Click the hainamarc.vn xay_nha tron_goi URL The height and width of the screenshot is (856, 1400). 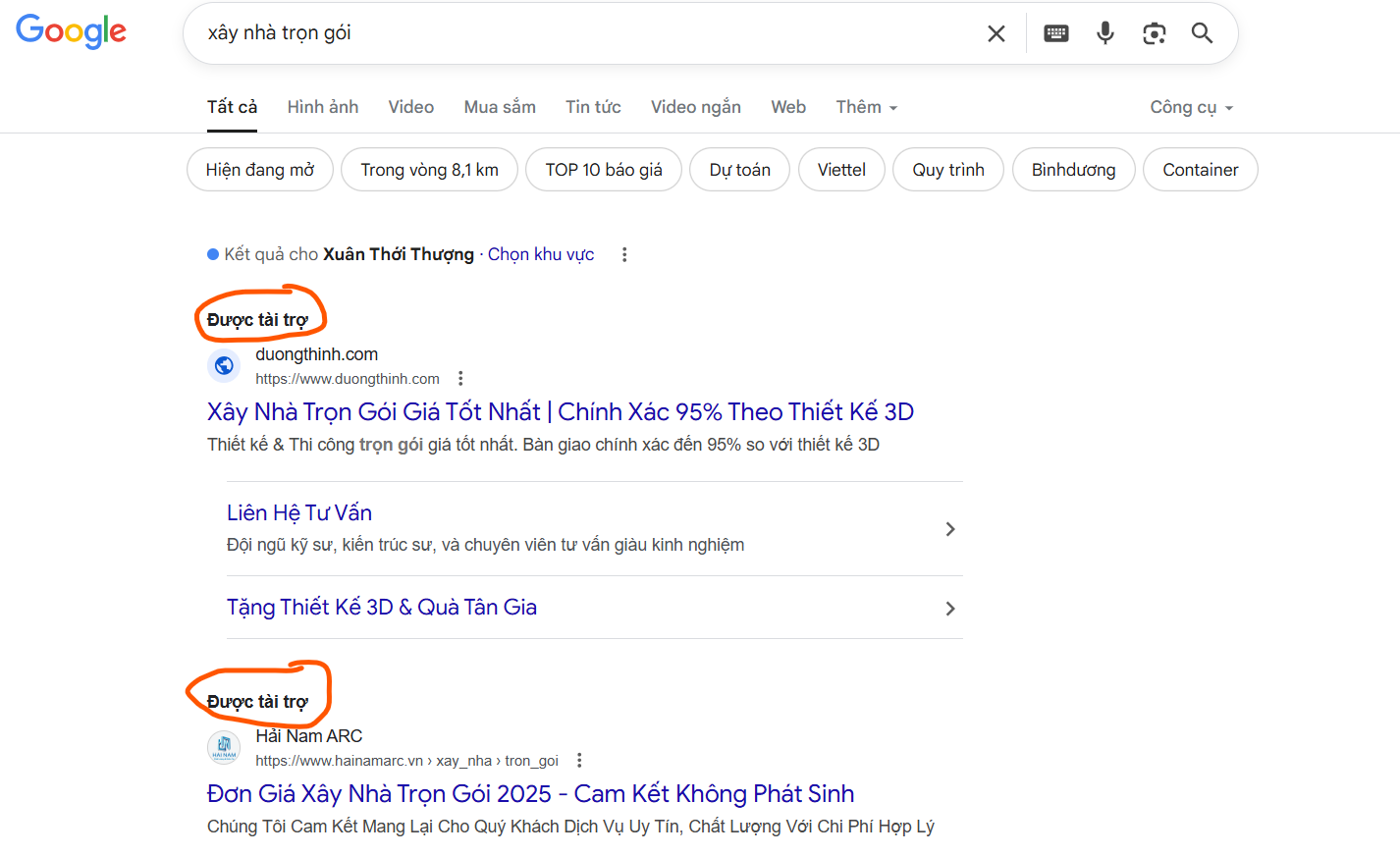tap(406, 761)
